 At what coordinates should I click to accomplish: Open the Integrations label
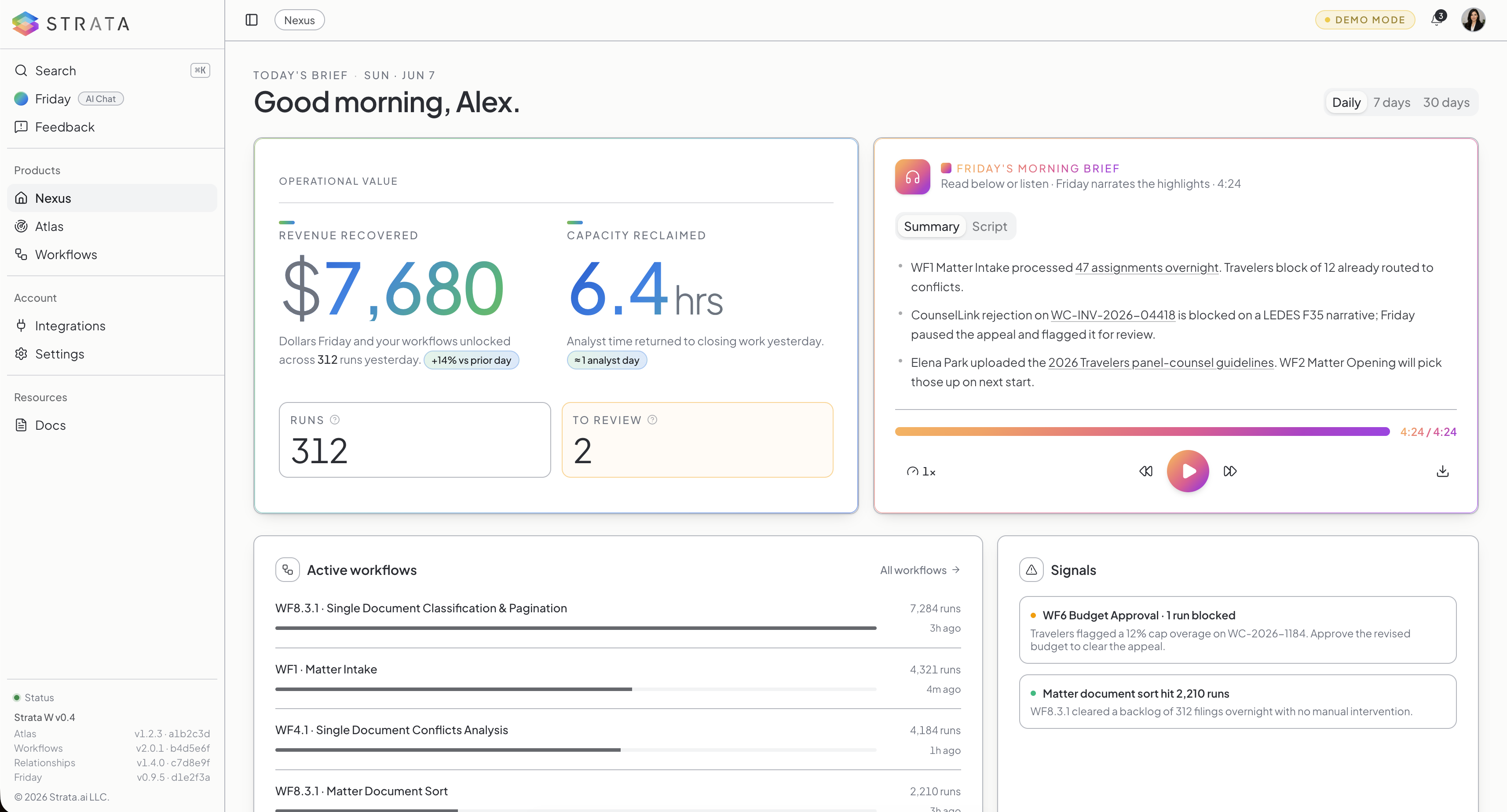tap(70, 325)
